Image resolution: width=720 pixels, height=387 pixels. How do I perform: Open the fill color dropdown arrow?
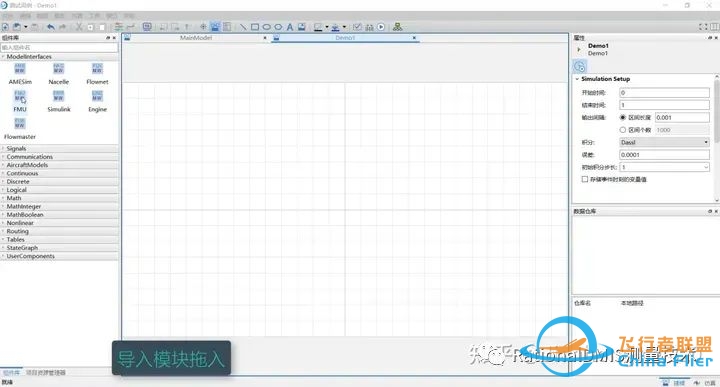coord(344,27)
